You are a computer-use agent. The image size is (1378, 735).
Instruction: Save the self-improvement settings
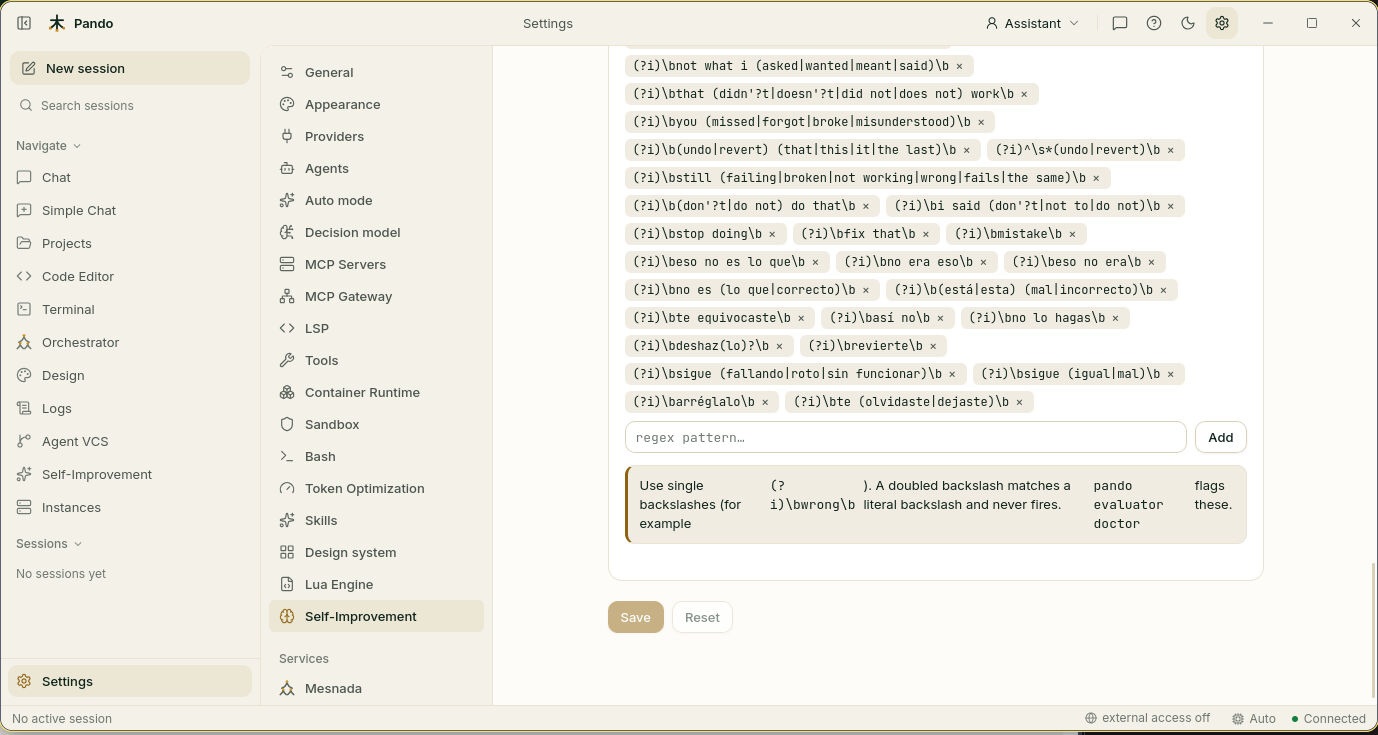635,617
